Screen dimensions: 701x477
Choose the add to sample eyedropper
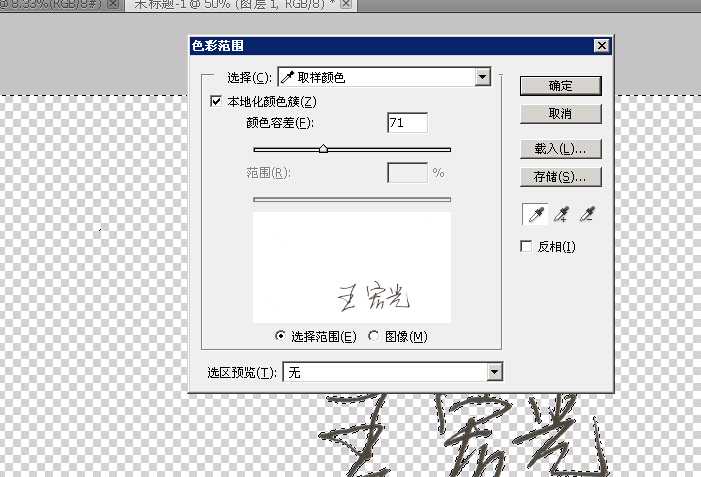point(561,215)
